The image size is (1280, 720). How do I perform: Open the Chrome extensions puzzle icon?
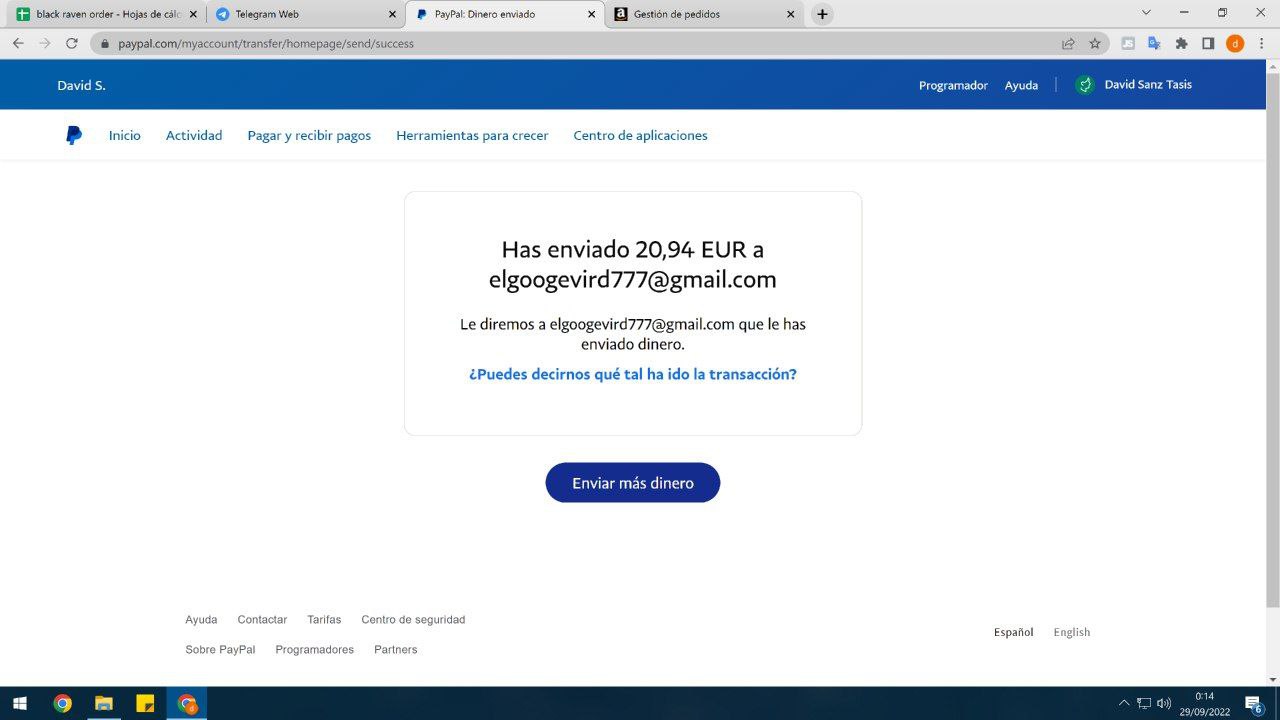tap(1181, 43)
